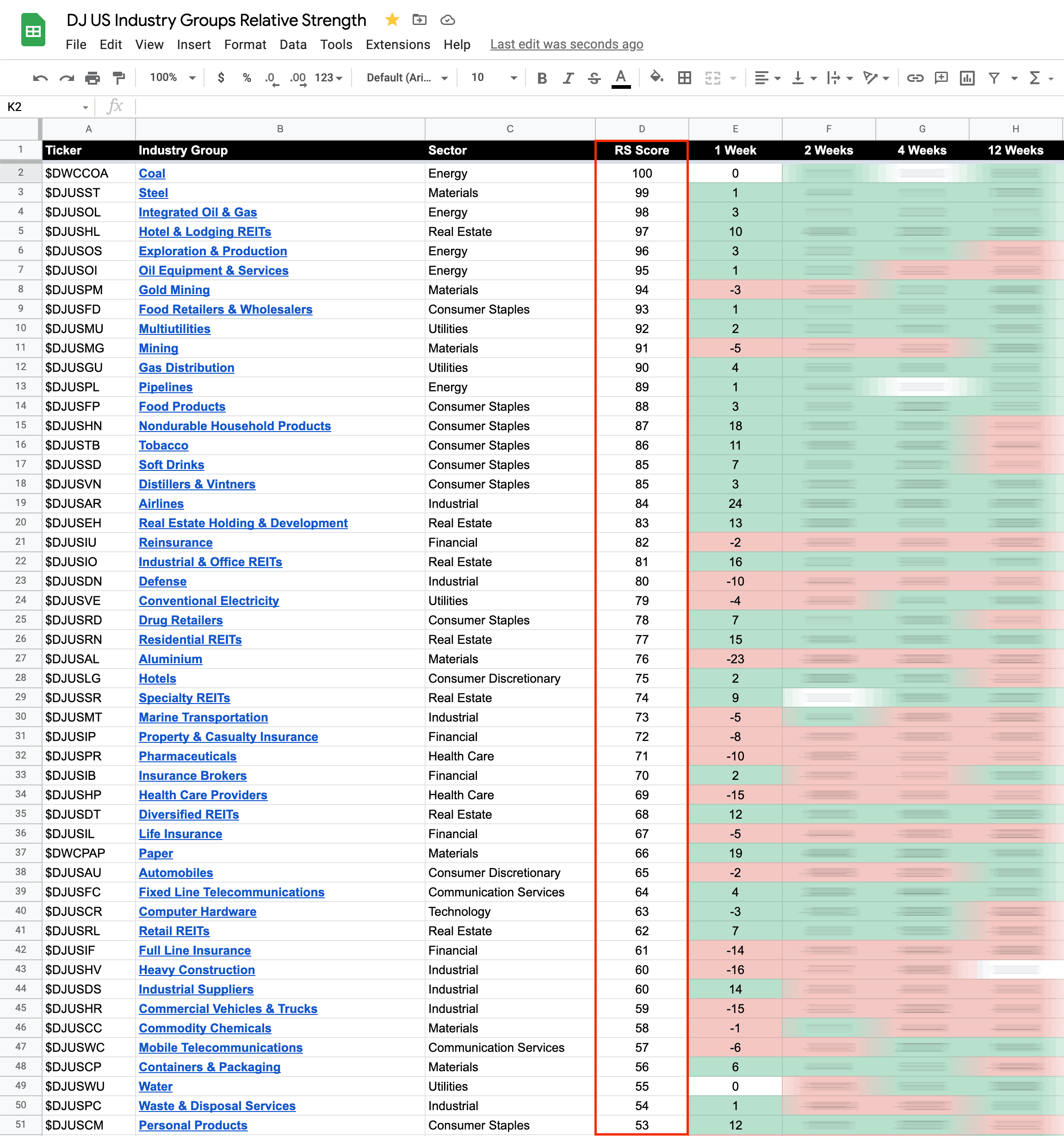The image size is (1064, 1136).
Task: Click the Move to folder icon
Action: click(420, 20)
